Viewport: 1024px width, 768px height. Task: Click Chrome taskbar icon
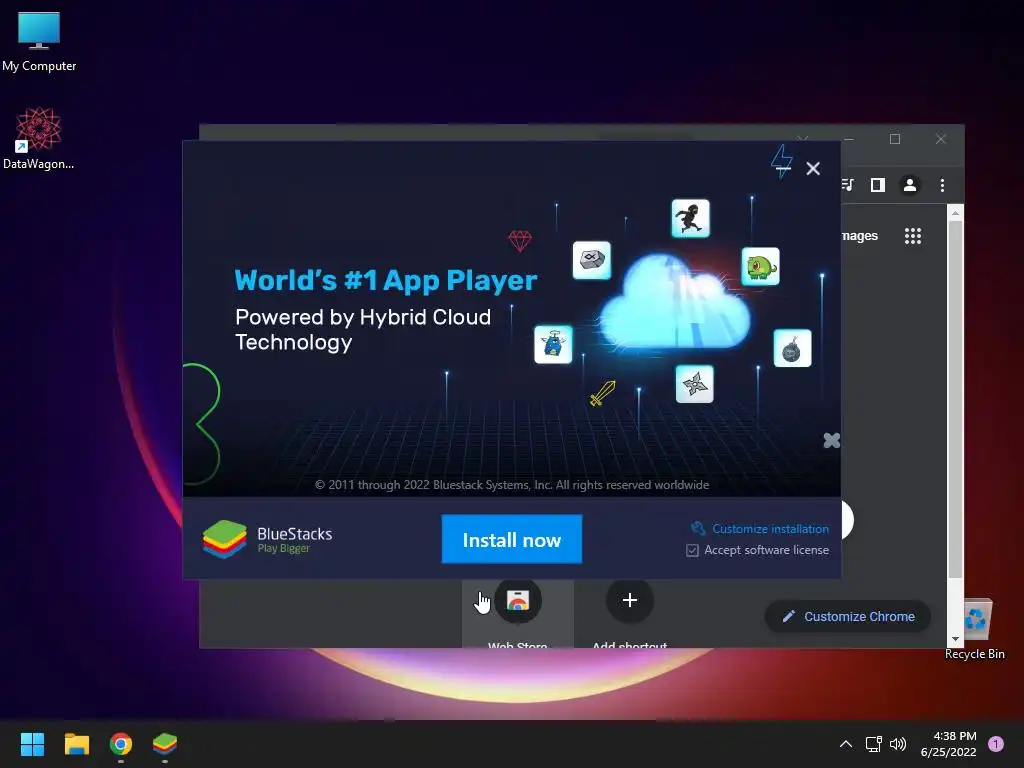(x=121, y=744)
